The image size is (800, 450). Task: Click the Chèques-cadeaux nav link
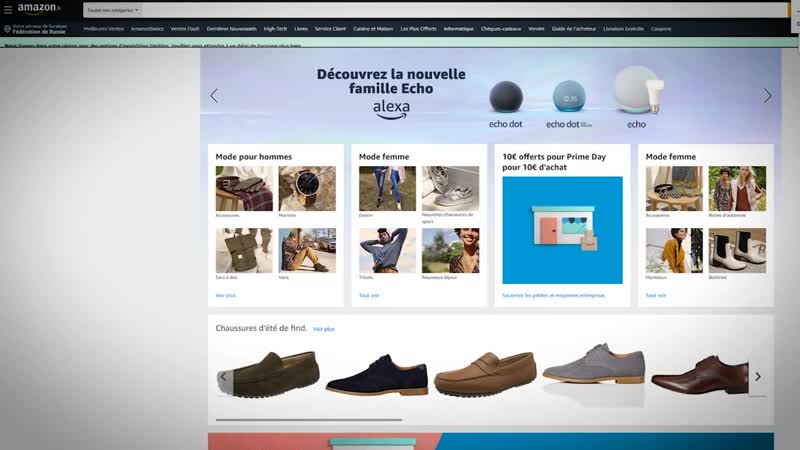tap(501, 29)
